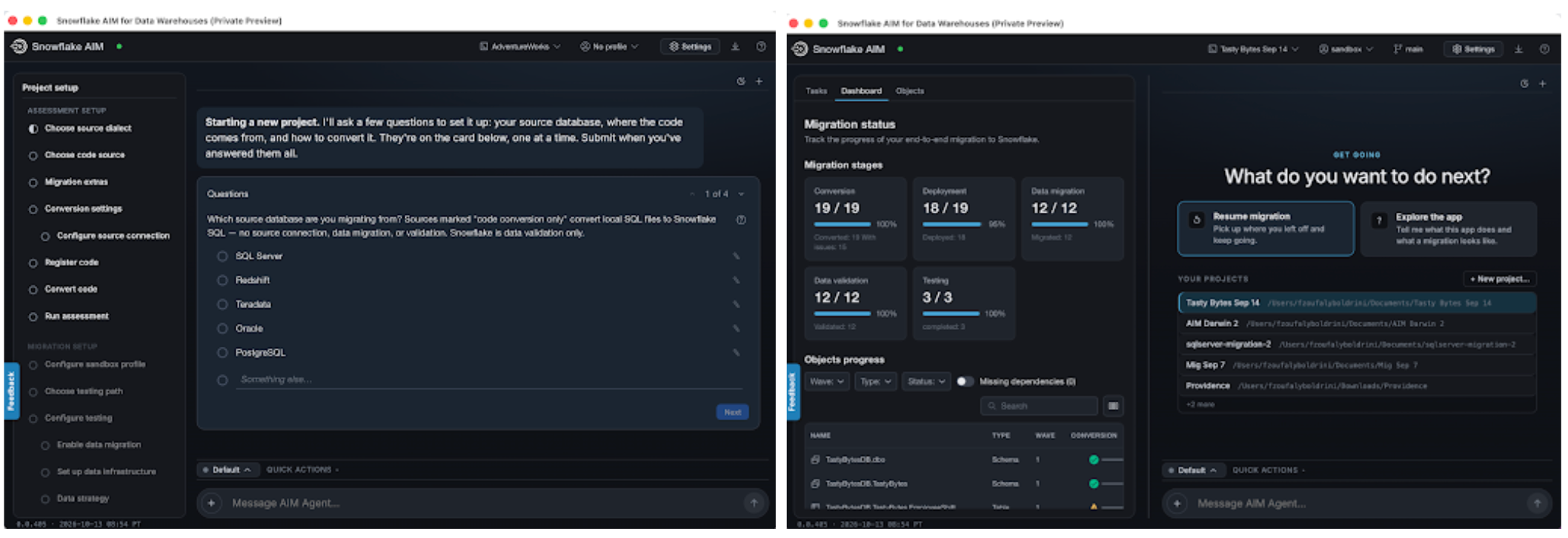Open the help icon in the AdventureWorks window
This screenshot has width=1568, height=538.
(761, 47)
